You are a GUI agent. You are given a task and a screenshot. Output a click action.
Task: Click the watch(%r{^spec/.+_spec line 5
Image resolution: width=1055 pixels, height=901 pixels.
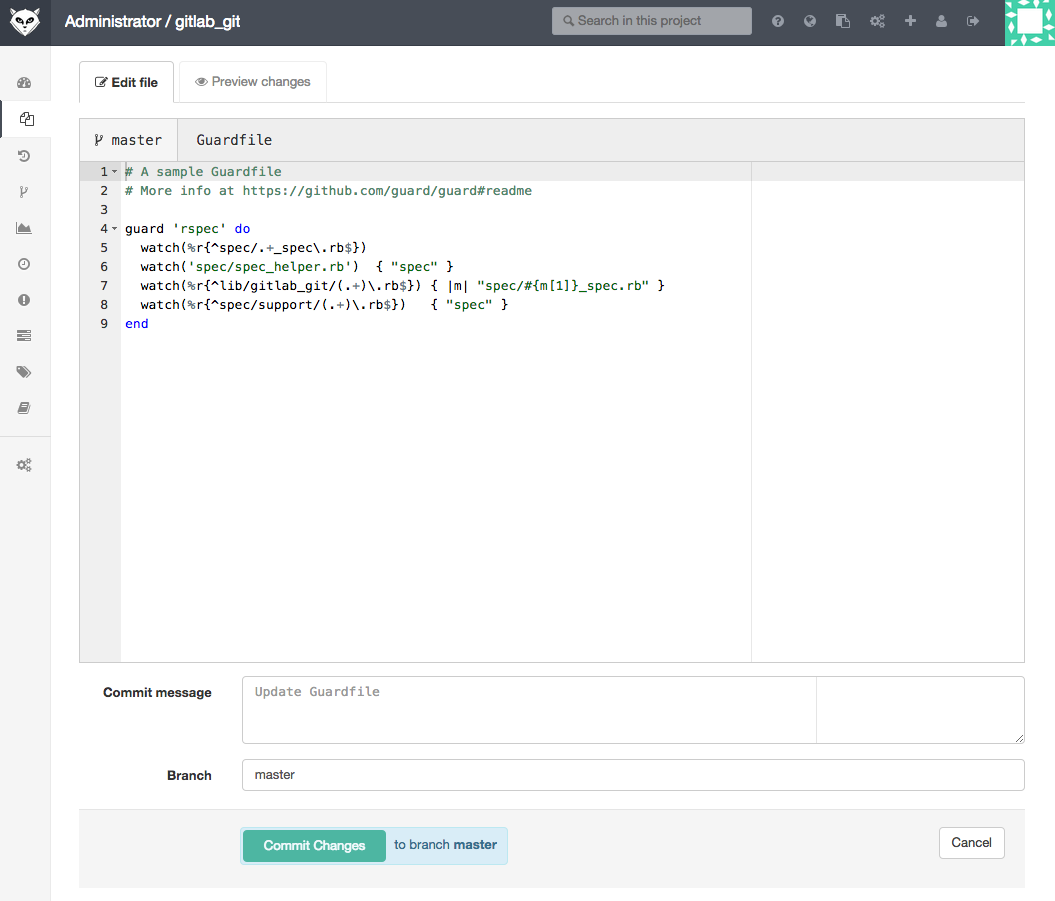coord(254,248)
